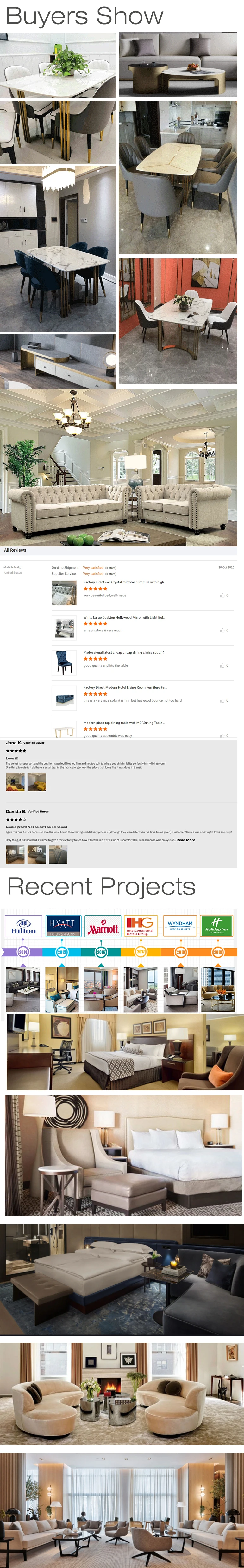Expand Davida B. review with Read More
Screen dimensions: 244x1568
click(x=185, y=840)
